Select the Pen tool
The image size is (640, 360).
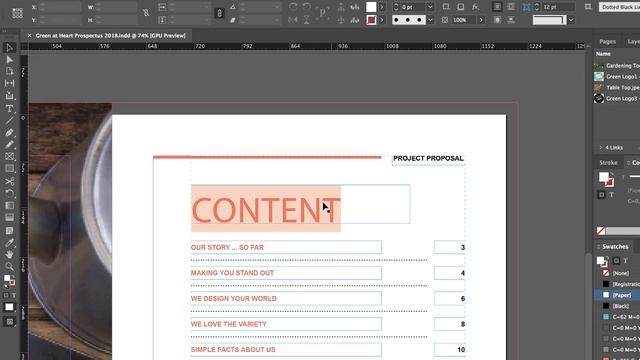click(x=9, y=133)
